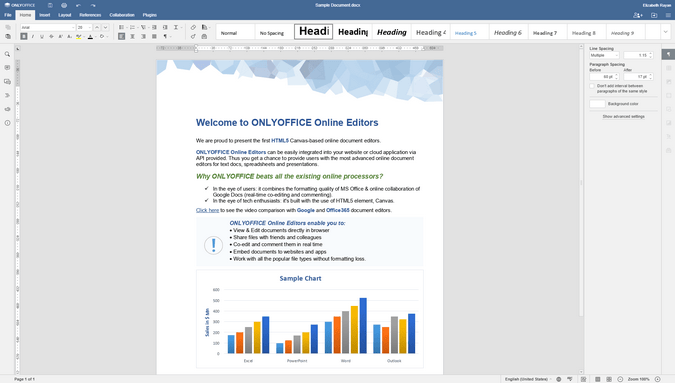675x383 pixels.
Task: Align text center
Action: point(132,37)
